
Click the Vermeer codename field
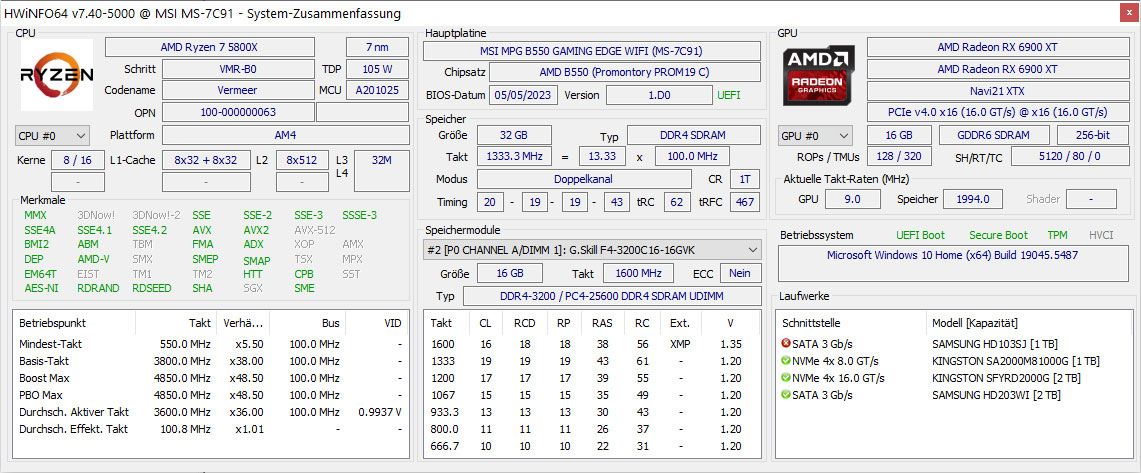(x=237, y=90)
